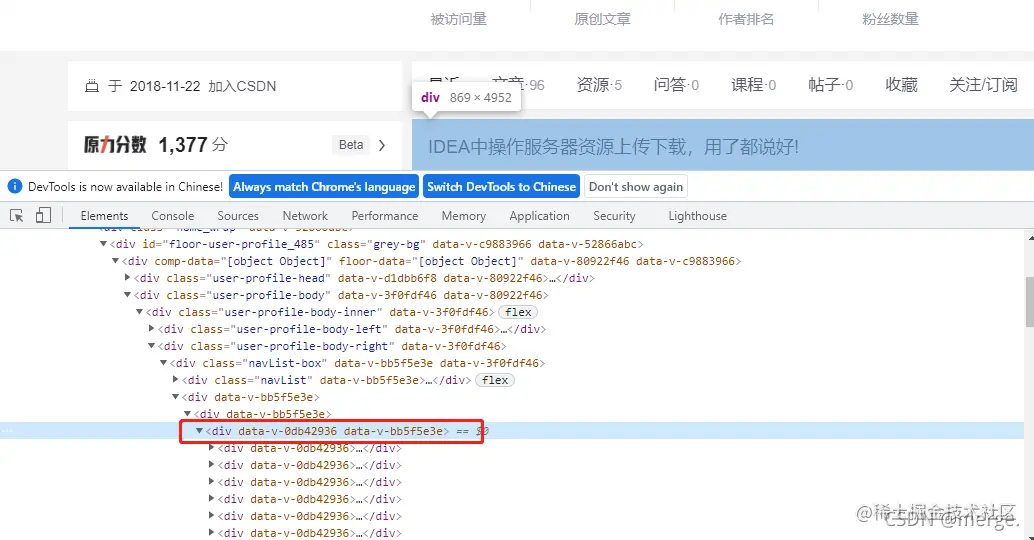Select the user-profile-head element row
Viewport: 1034px width, 540px height.
coord(512,278)
